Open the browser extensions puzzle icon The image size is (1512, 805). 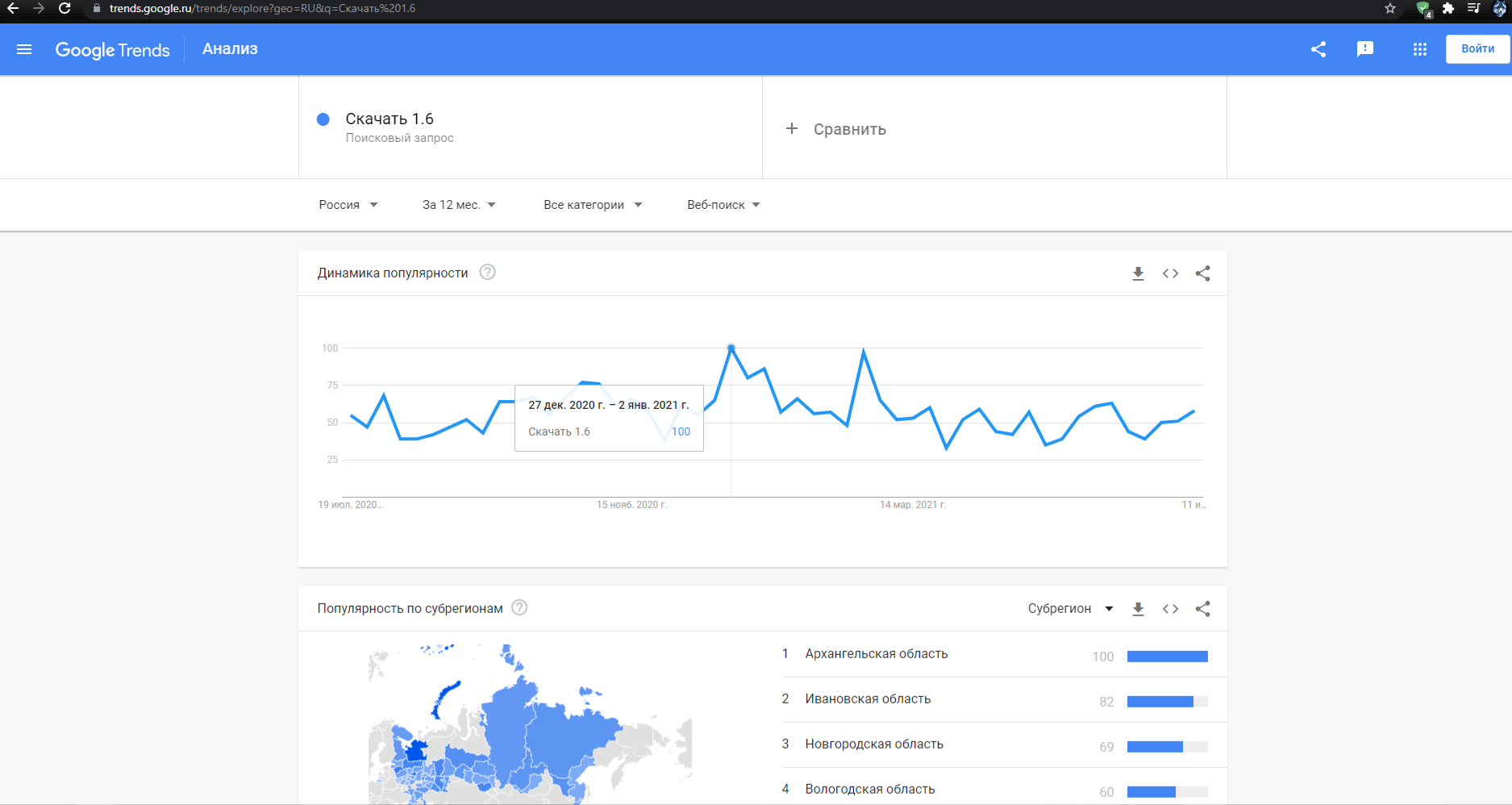click(1448, 8)
